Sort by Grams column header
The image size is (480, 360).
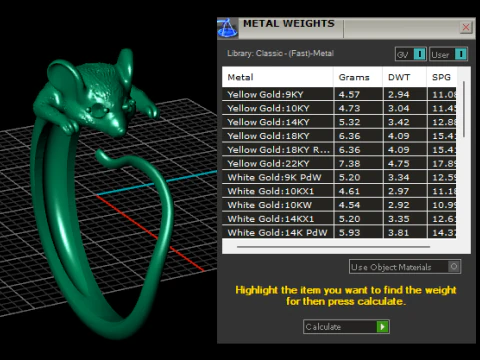coord(358,77)
